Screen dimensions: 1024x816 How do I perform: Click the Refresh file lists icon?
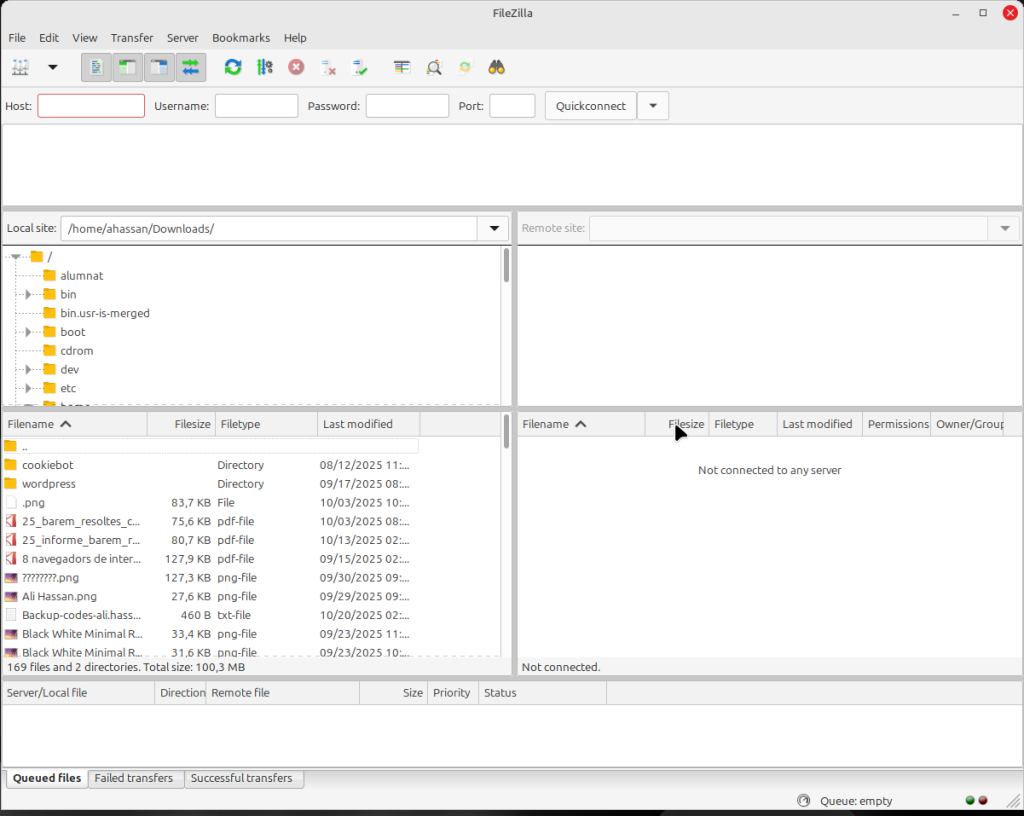coord(233,67)
